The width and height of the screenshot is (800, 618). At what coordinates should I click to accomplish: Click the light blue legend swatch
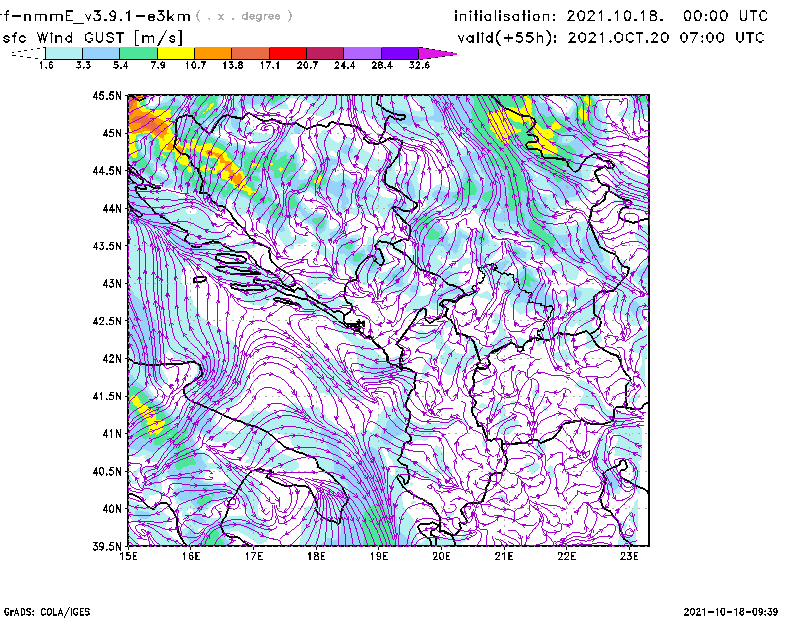point(101,53)
